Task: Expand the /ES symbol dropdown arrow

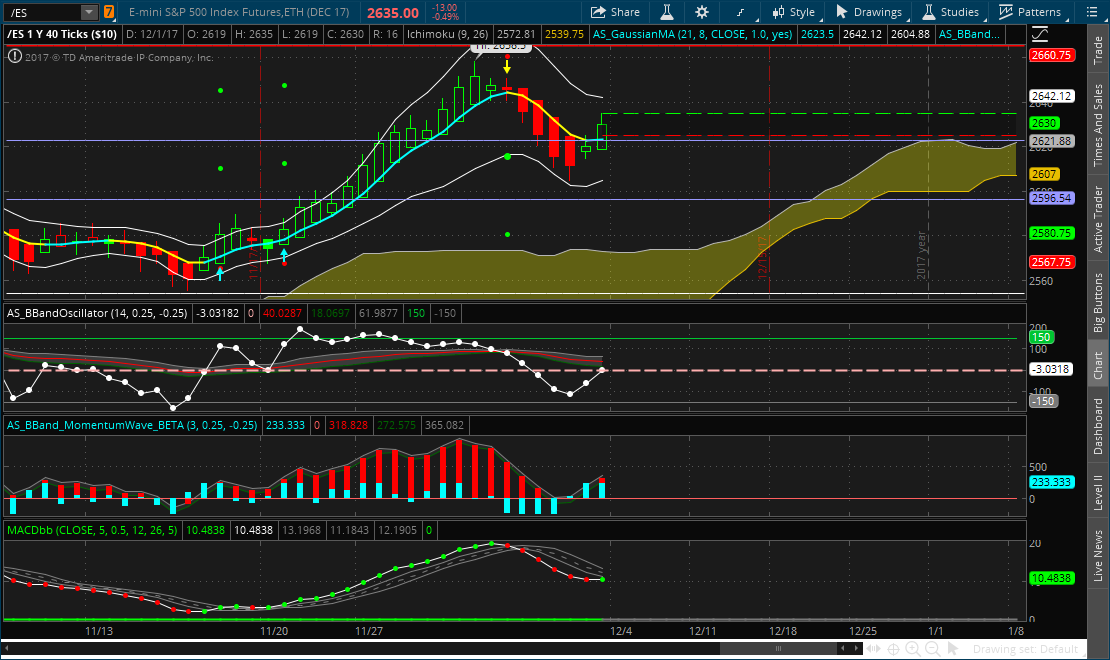Action: coord(88,12)
